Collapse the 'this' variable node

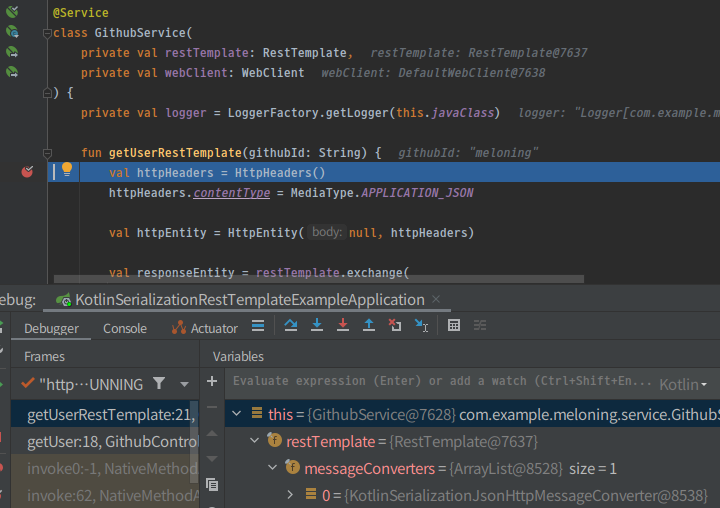tap(237, 414)
